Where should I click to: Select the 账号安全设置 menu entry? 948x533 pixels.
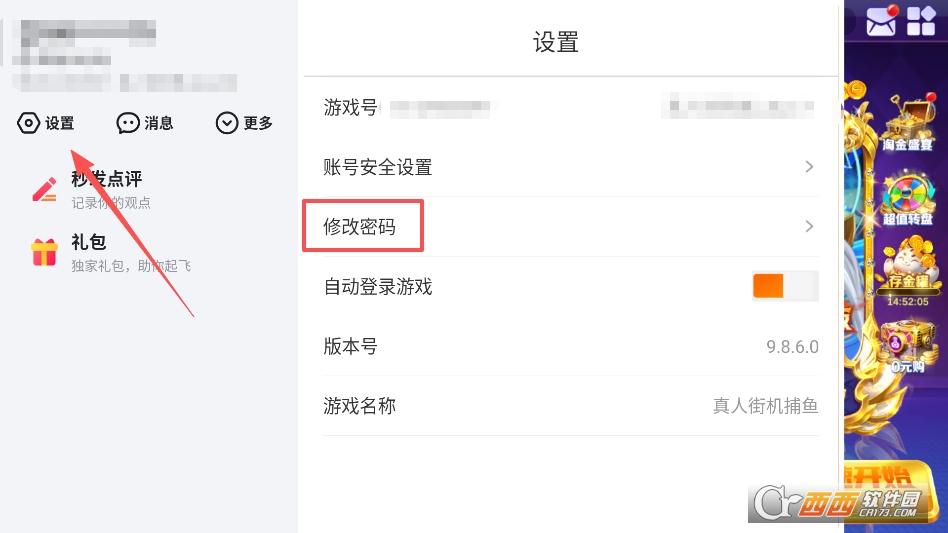tap(378, 167)
